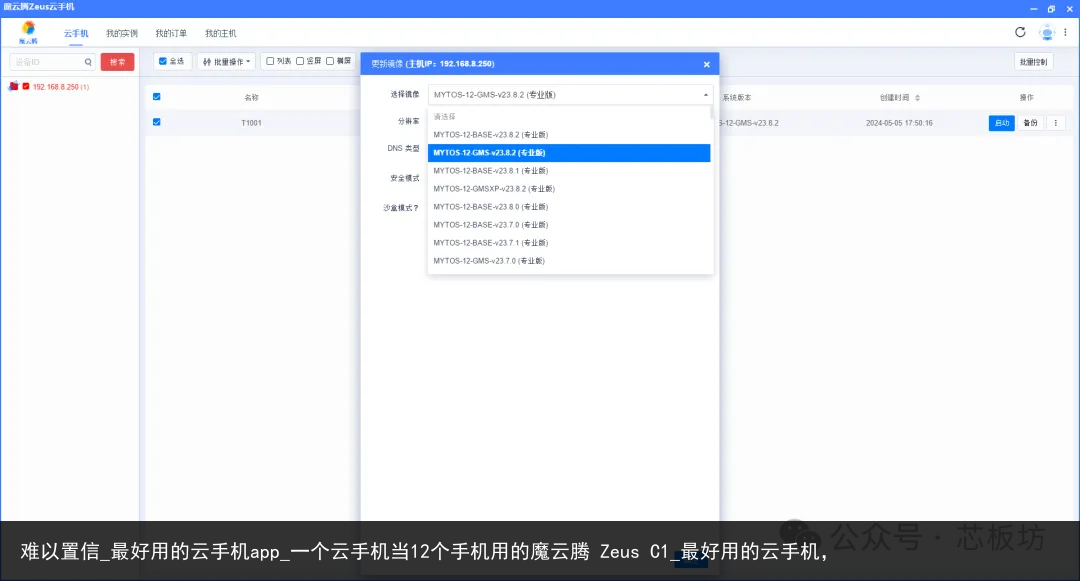The image size is (1080, 581).
Task: Click the red search button
Action: (117, 62)
